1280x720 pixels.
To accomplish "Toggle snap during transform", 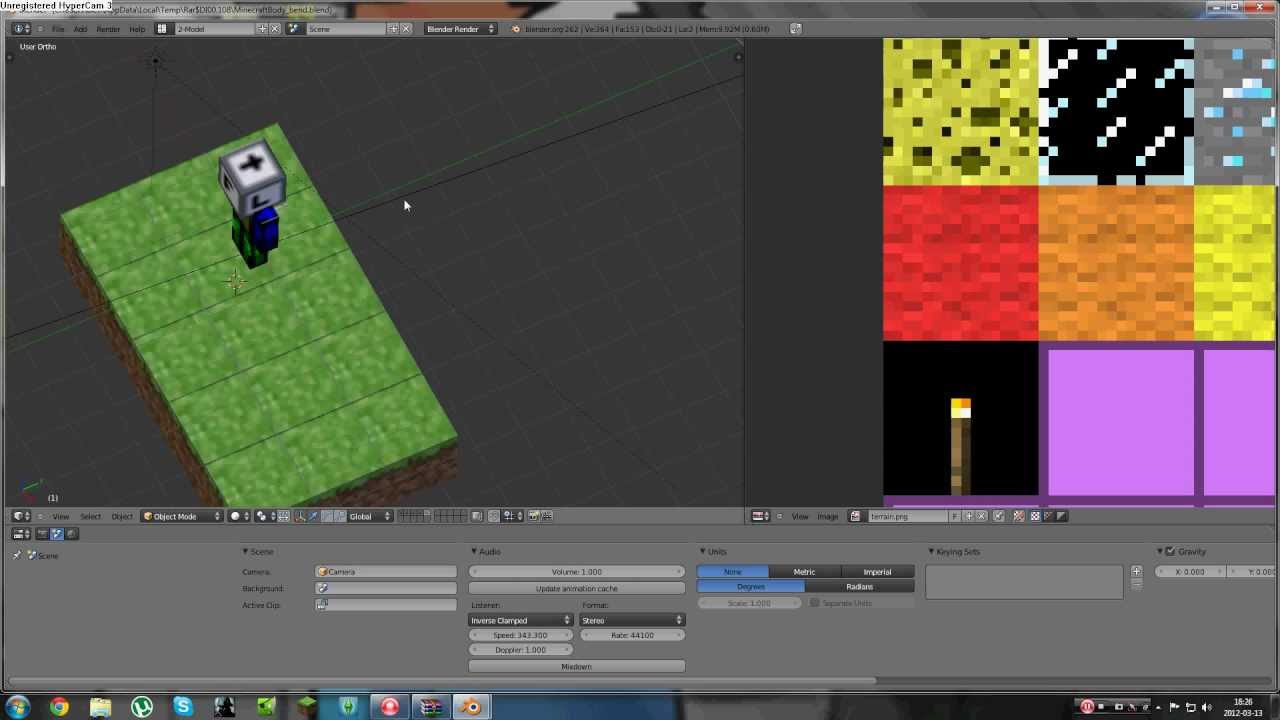I will click(493, 516).
